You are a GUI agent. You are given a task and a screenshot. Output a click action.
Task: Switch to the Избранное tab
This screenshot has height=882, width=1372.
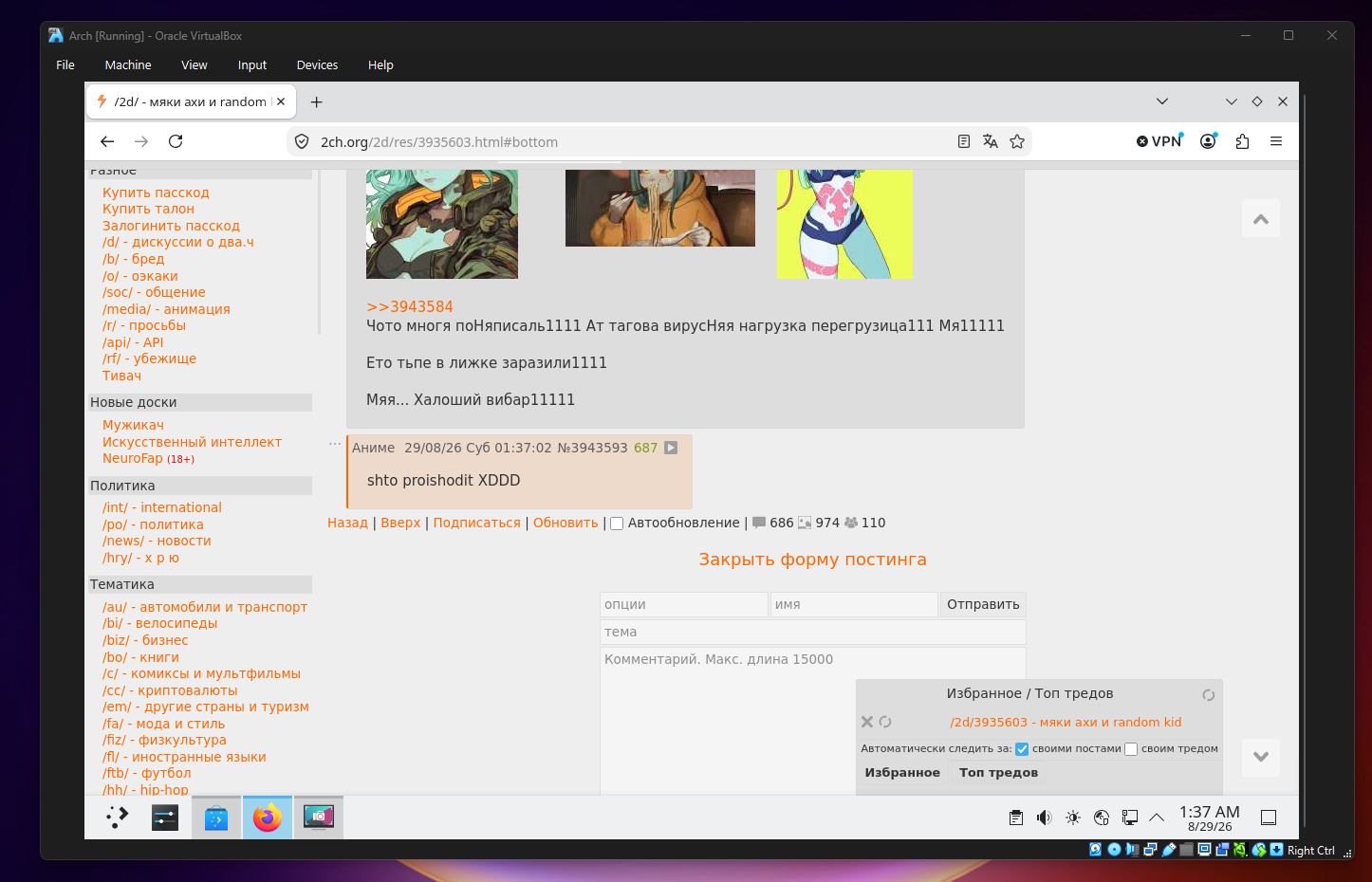[902, 773]
